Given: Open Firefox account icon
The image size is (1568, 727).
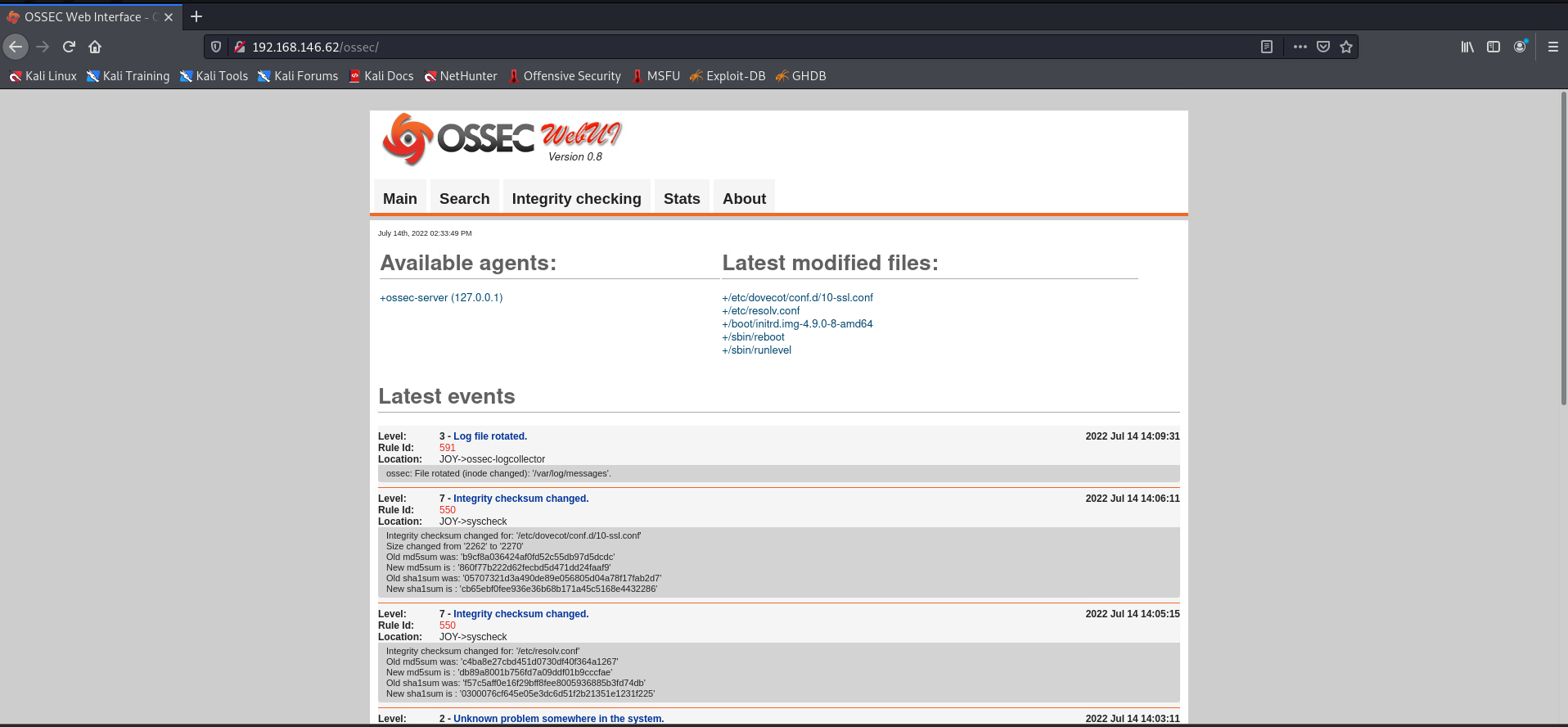Looking at the screenshot, I should [1520, 47].
